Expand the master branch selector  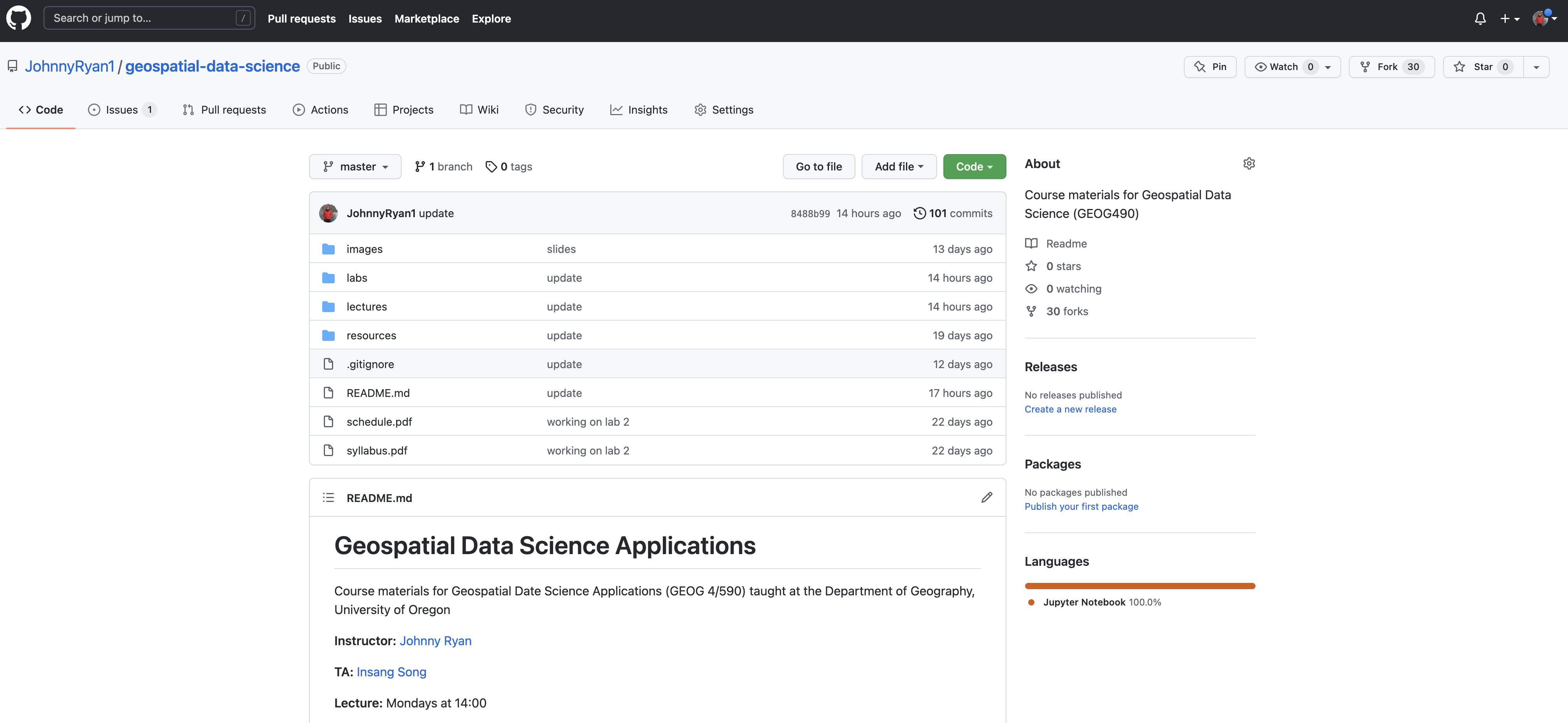click(x=355, y=167)
